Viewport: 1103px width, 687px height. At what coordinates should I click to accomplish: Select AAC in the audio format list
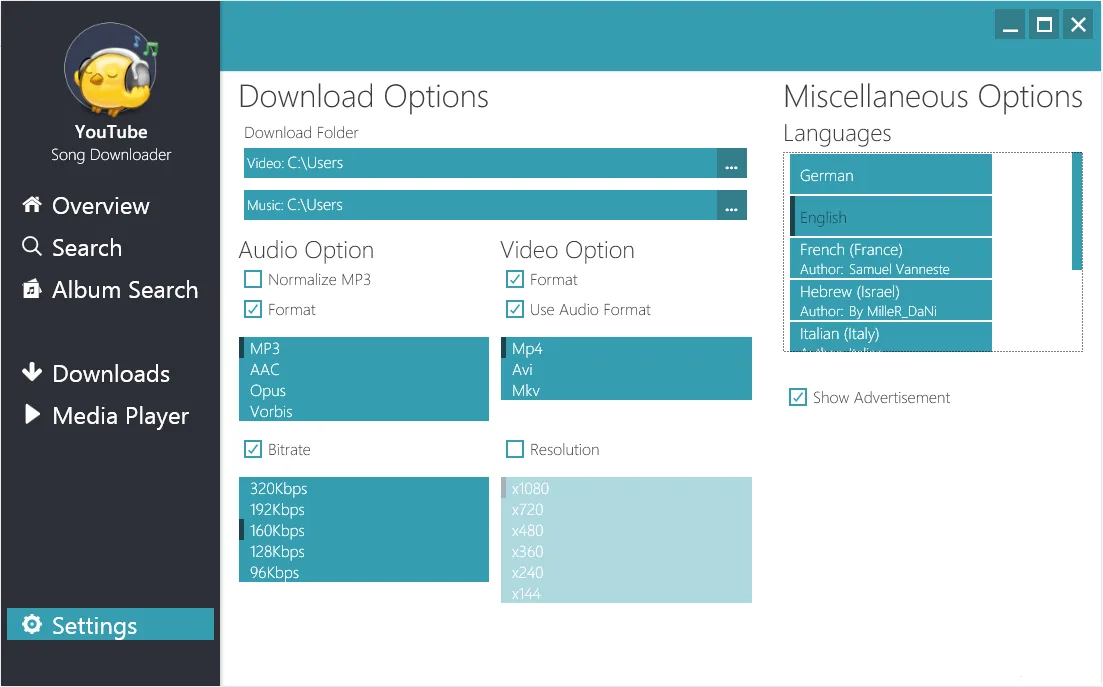[x=265, y=370]
